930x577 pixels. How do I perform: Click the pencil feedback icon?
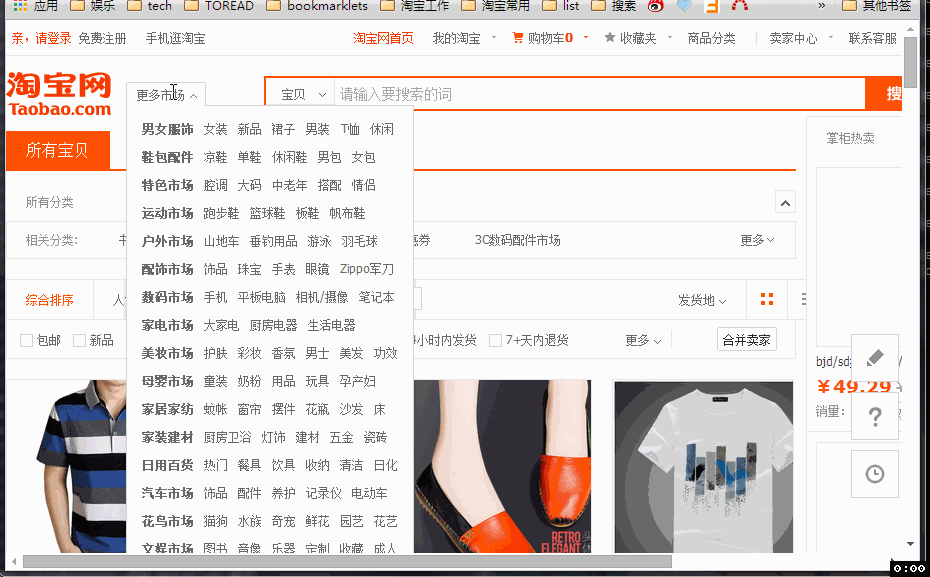pyautogui.click(x=874, y=358)
